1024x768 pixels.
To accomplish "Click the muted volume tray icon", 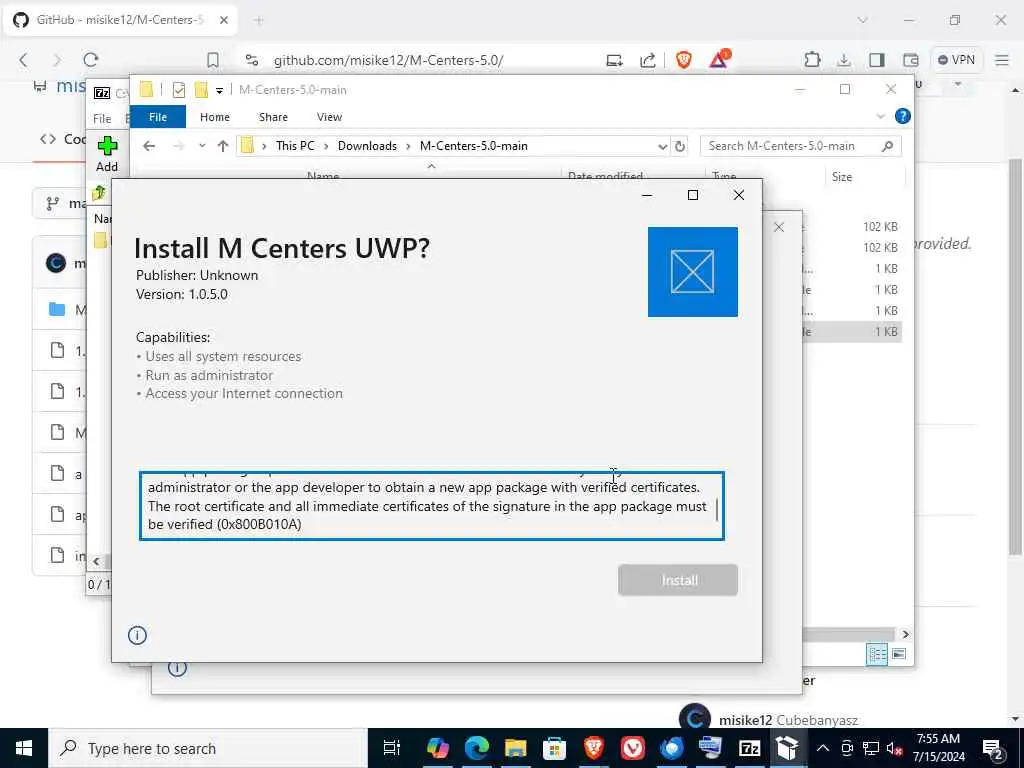I will [x=894, y=748].
